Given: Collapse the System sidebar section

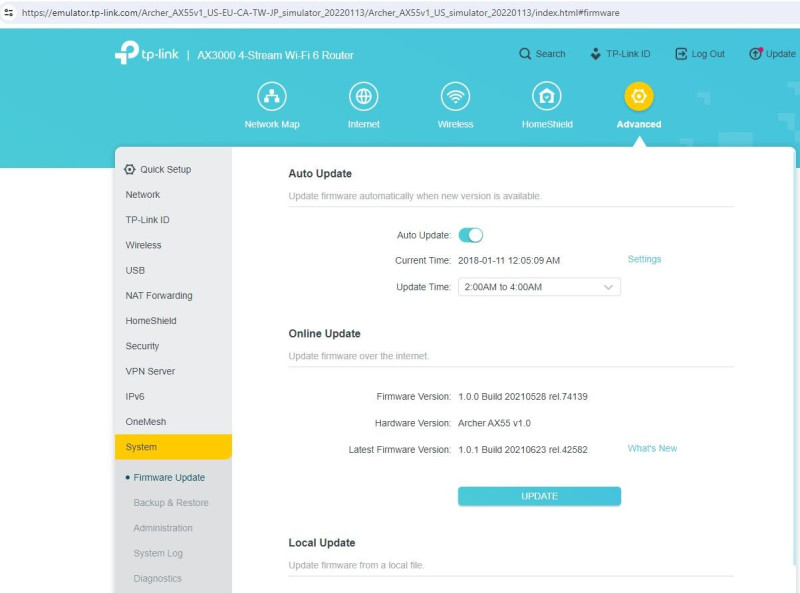Looking at the screenshot, I should 173,447.
